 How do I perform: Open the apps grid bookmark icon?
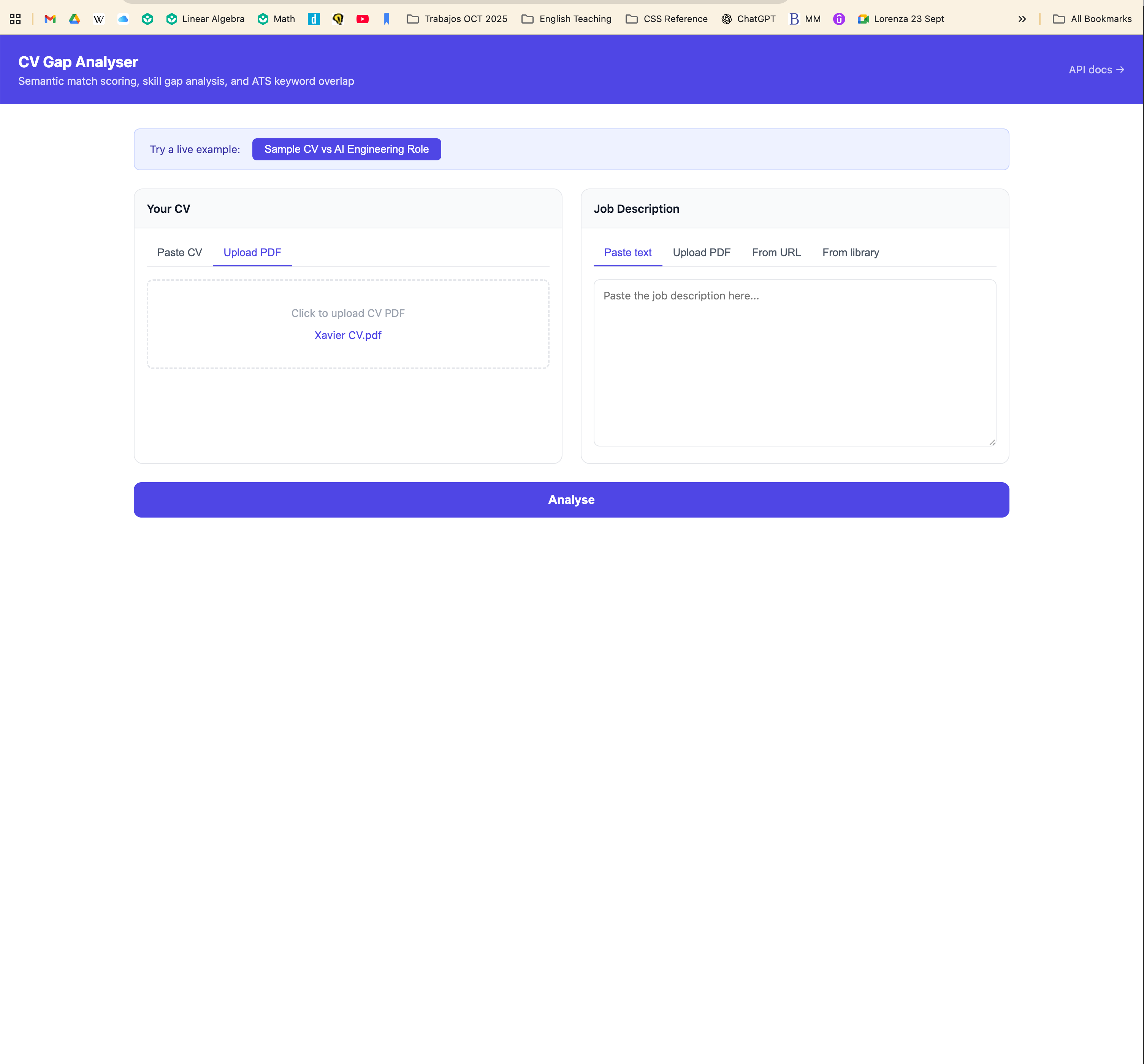[x=16, y=19]
